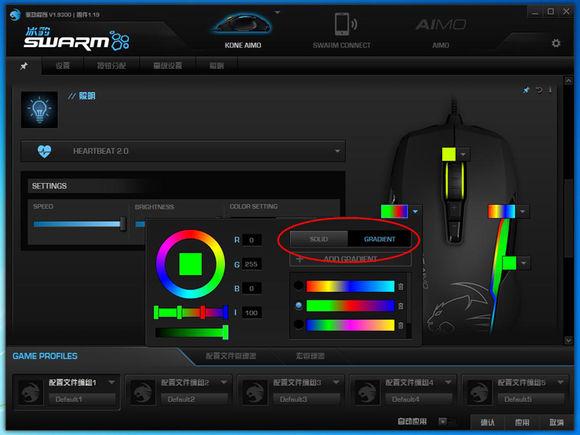The image size is (580, 435).
Task: Click the cancel button at bottom right
Action: 556,422
